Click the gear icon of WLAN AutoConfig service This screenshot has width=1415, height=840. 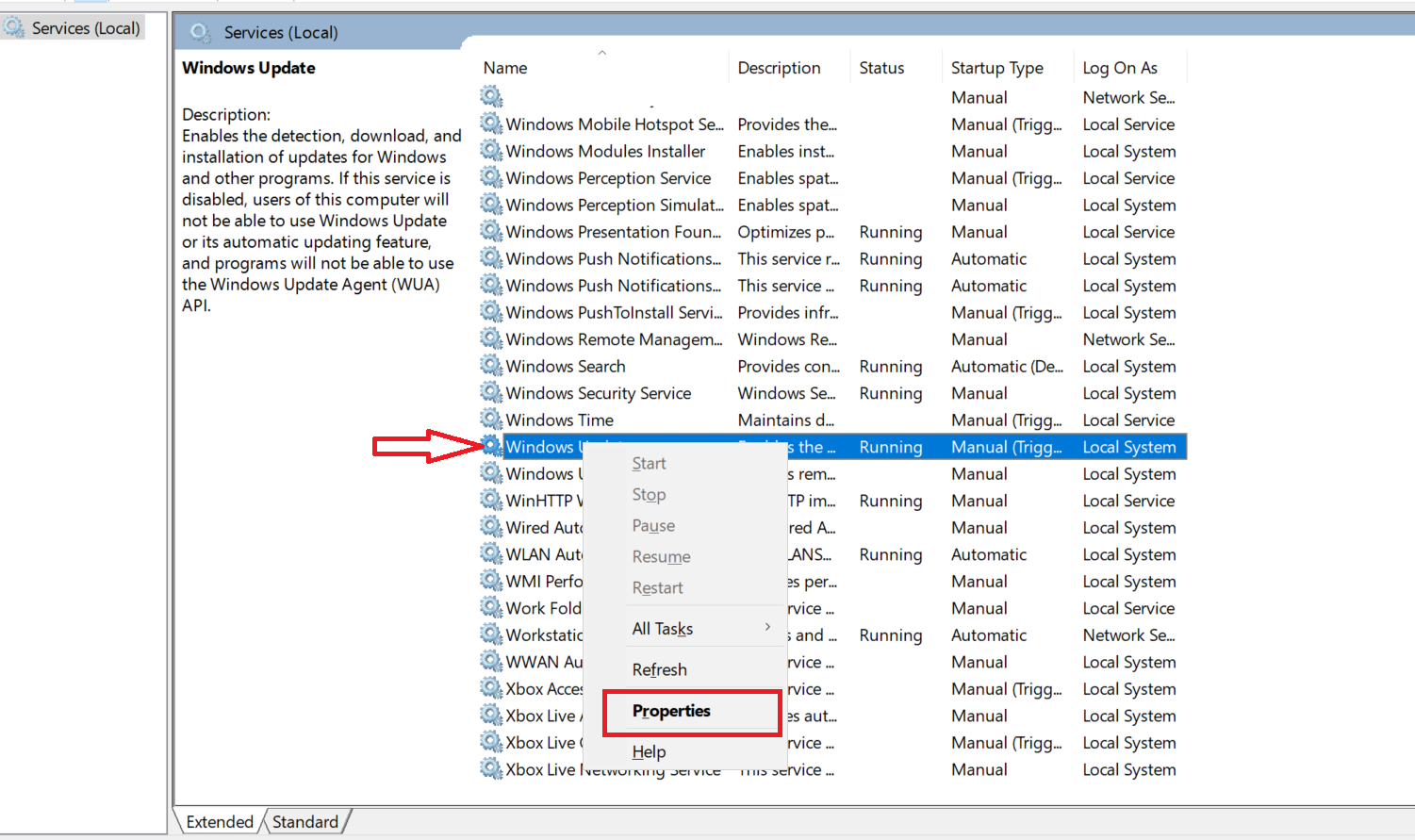[x=491, y=553]
